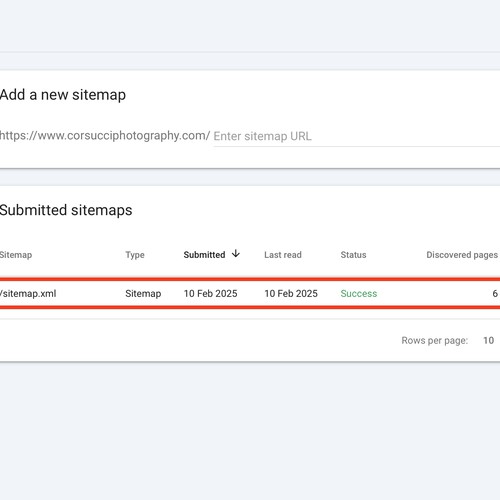Sort by the Sitemap column header
This screenshot has width=500, height=500.
[16, 255]
